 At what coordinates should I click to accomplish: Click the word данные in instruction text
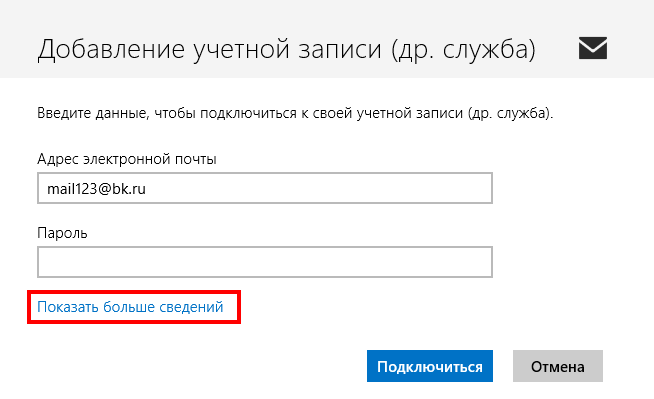tap(121, 114)
